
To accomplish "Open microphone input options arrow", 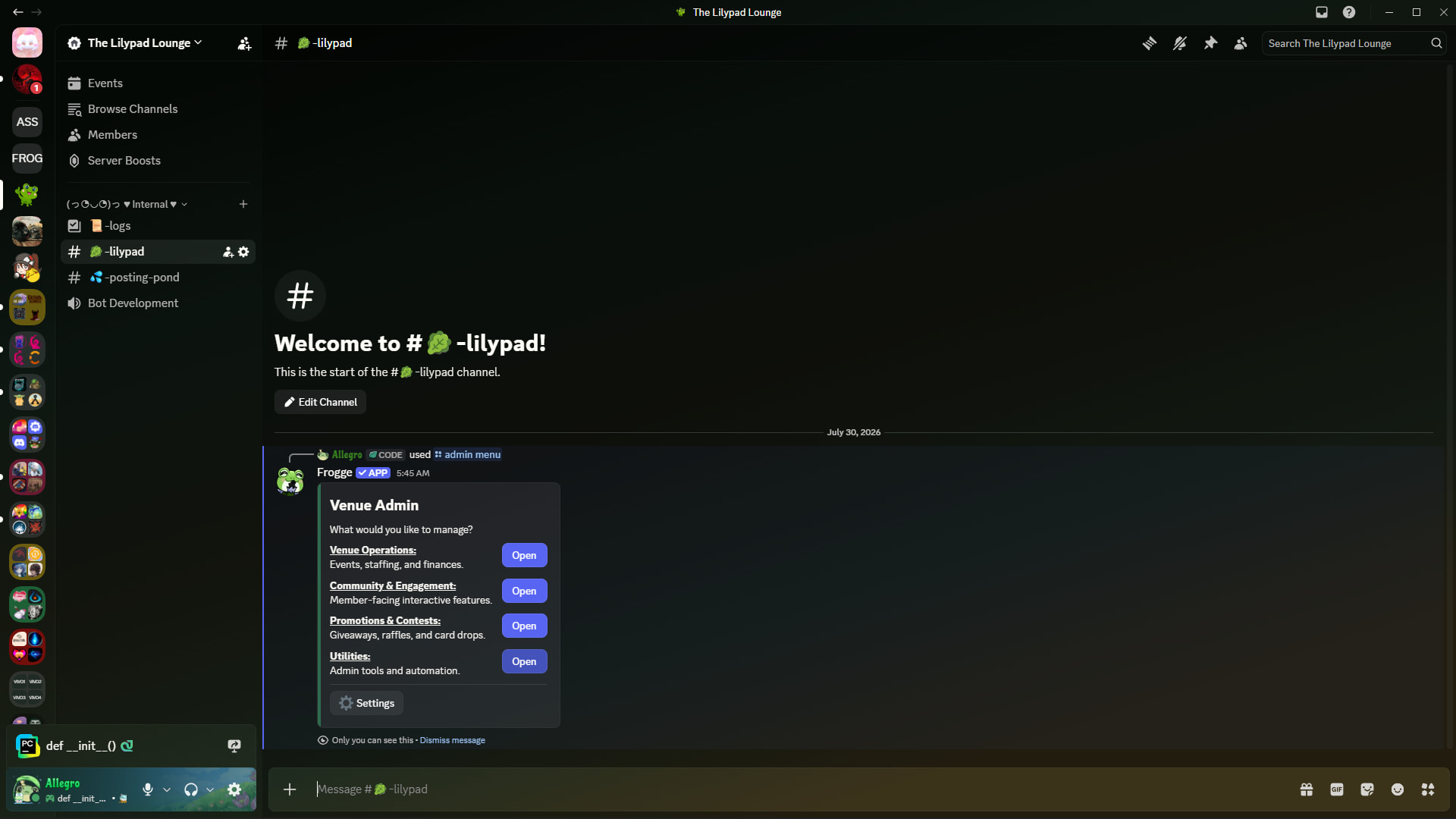I will [x=167, y=789].
